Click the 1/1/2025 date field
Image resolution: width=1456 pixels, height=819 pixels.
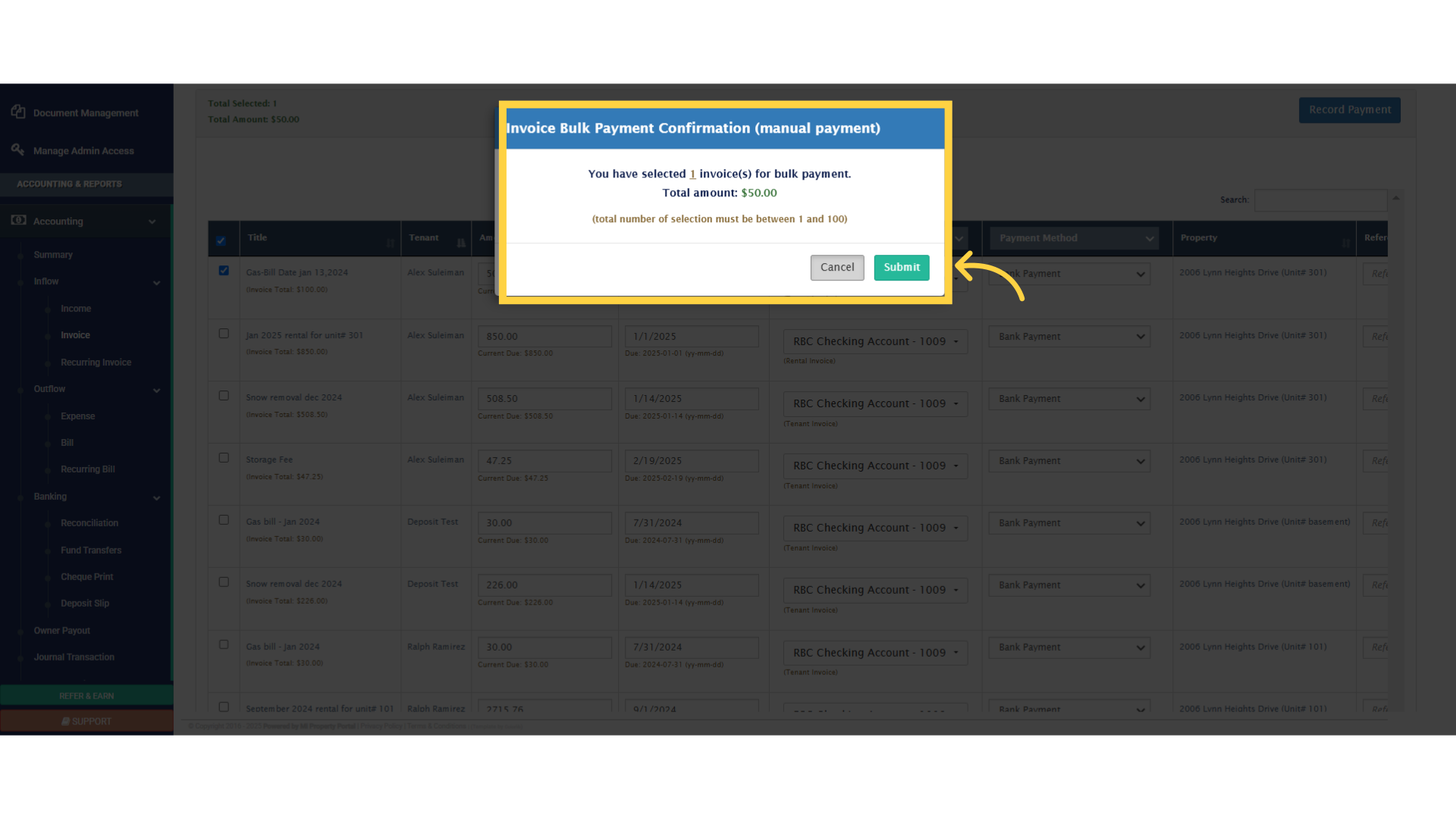(692, 337)
